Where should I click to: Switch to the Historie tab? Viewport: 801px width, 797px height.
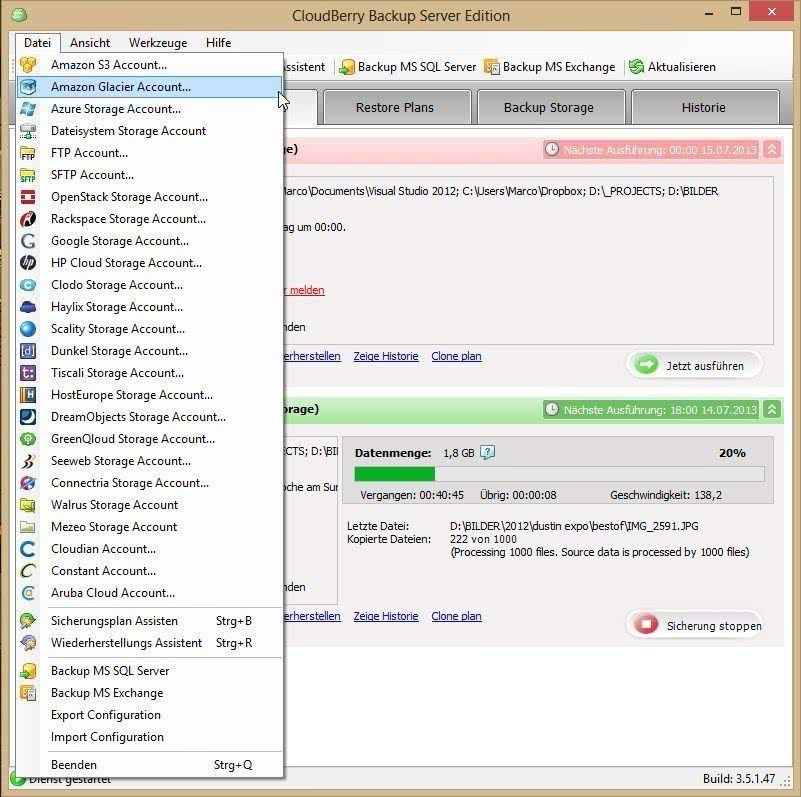[705, 107]
